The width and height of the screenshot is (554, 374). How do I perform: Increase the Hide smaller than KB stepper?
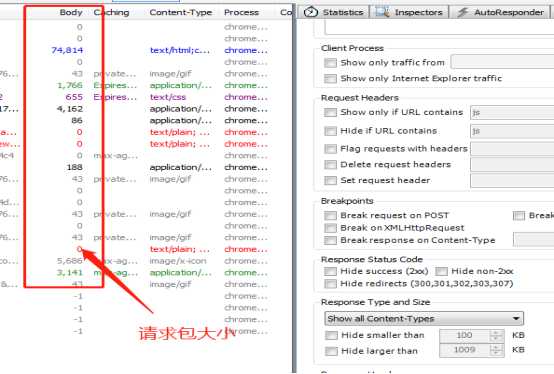click(496, 332)
